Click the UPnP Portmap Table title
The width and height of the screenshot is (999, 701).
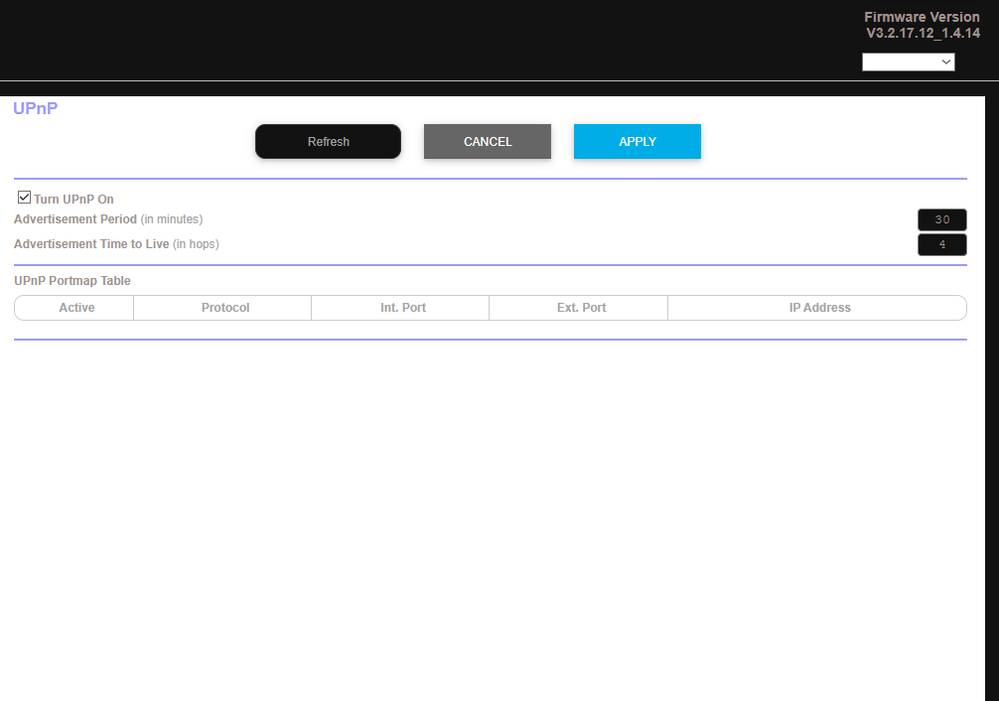[72, 281]
